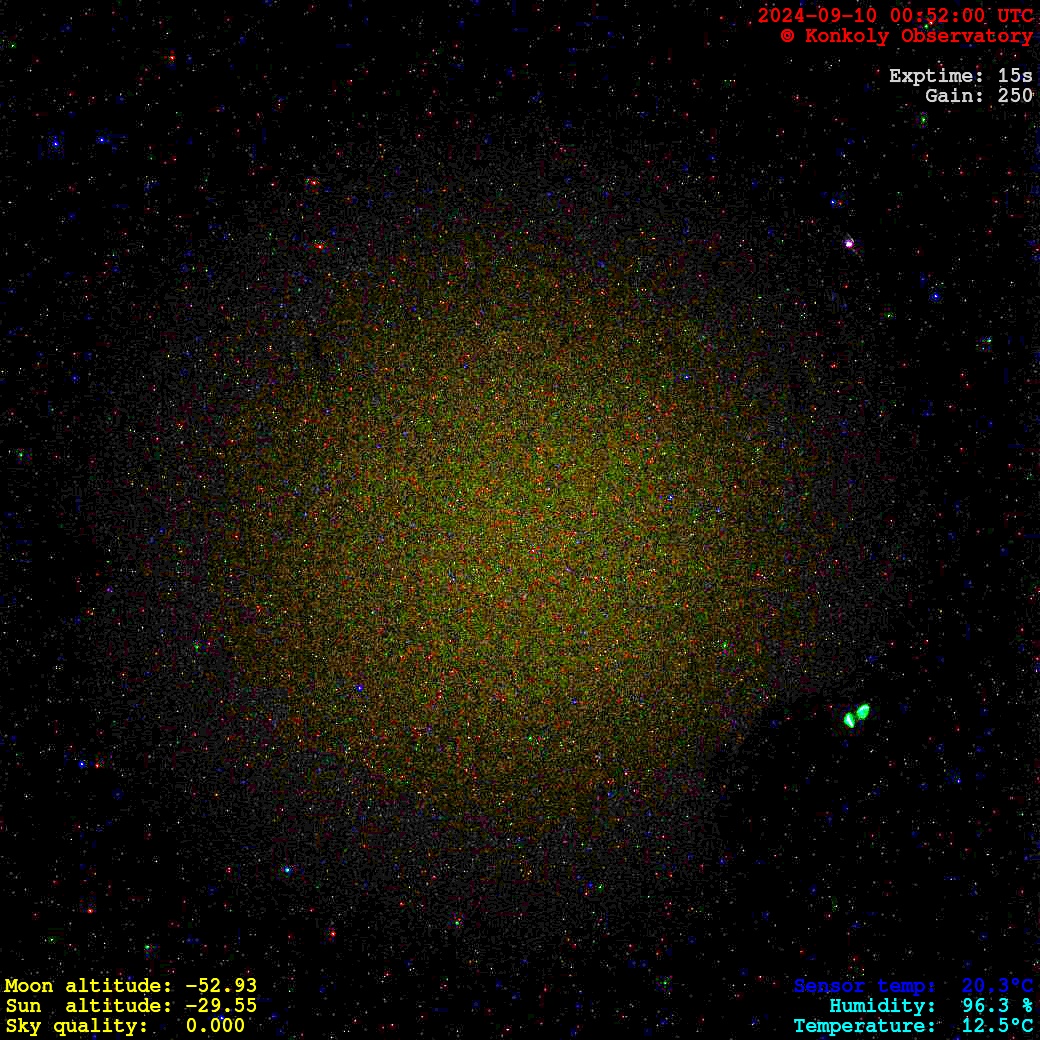1040x1040 pixels.
Task: Click the gain value 250
Action: pyautogui.click(x=1015, y=96)
